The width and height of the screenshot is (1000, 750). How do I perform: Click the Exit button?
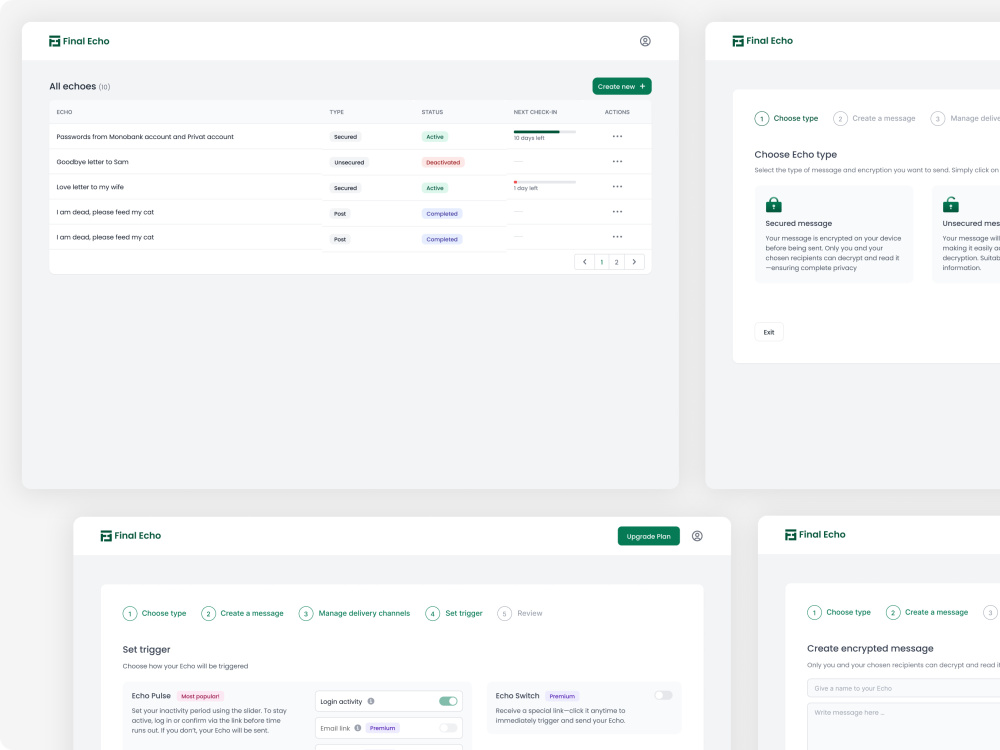pyautogui.click(x=768, y=332)
